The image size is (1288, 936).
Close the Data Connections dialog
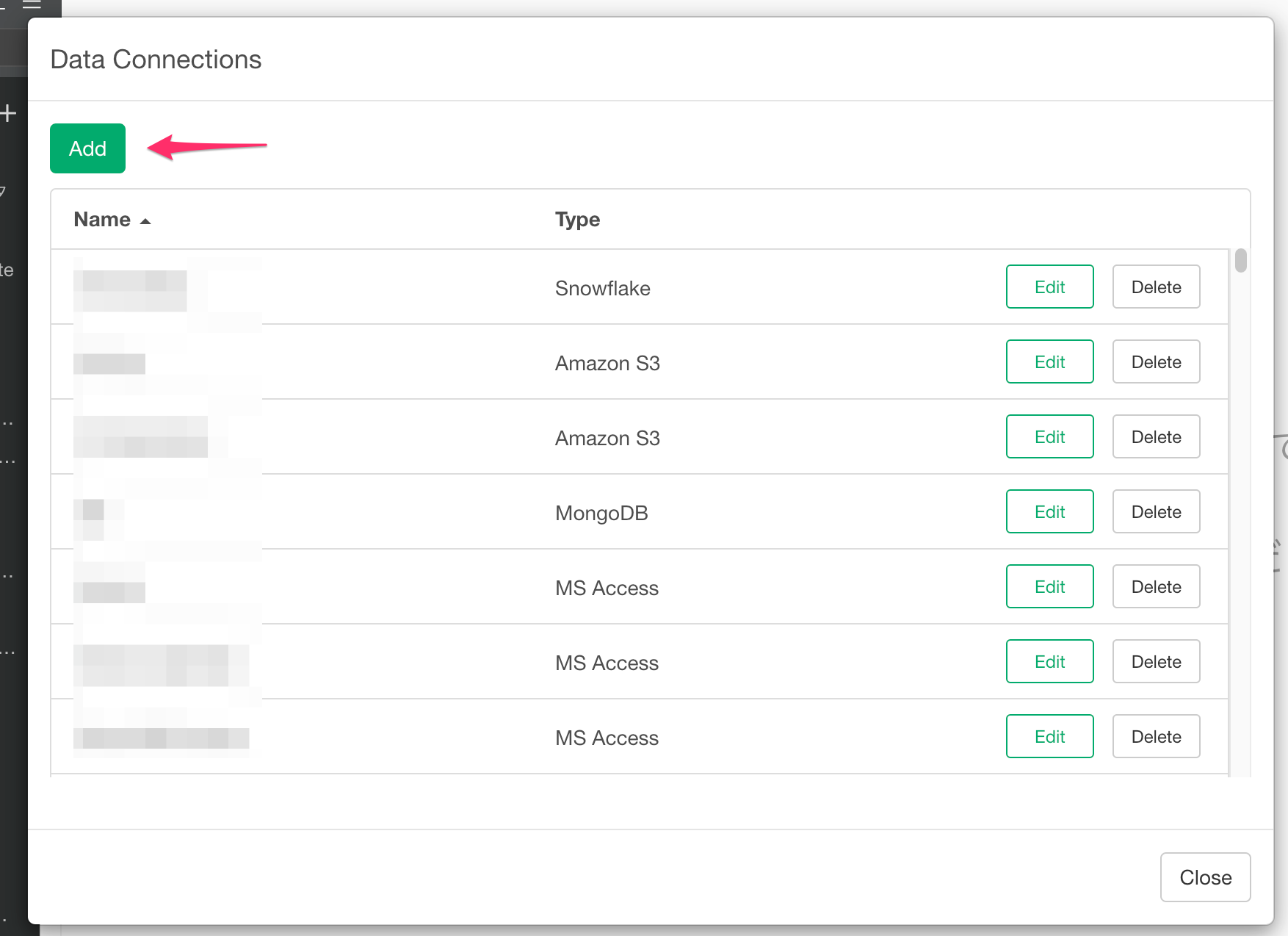pyautogui.click(x=1205, y=877)
